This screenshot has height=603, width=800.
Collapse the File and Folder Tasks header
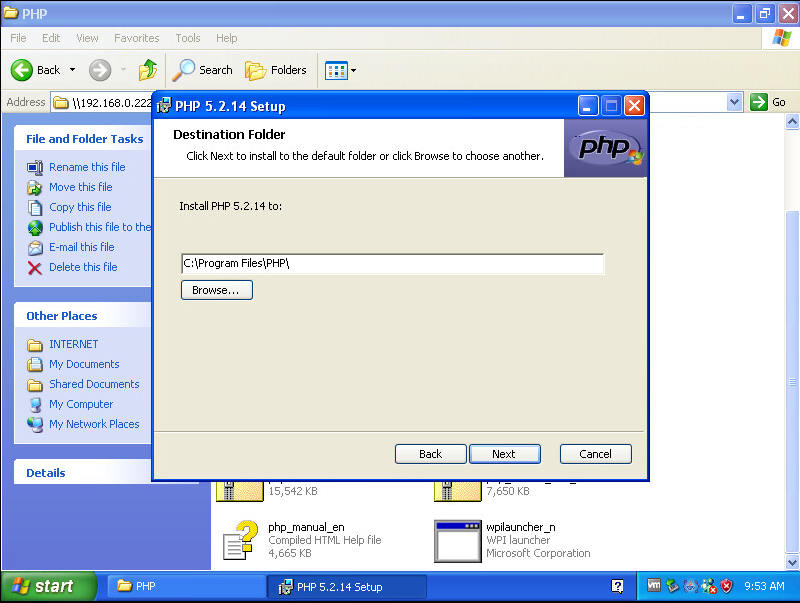pos(85,139)
